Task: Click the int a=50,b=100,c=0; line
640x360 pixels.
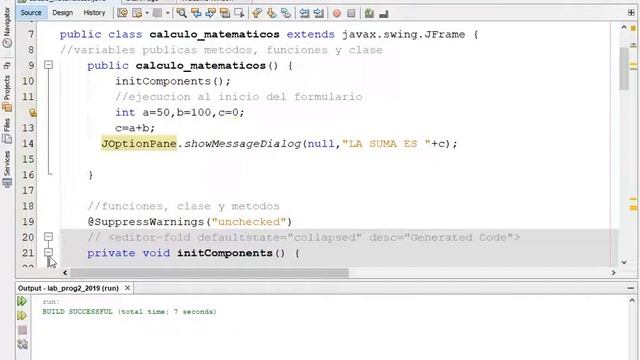Action: pos(180,112)
